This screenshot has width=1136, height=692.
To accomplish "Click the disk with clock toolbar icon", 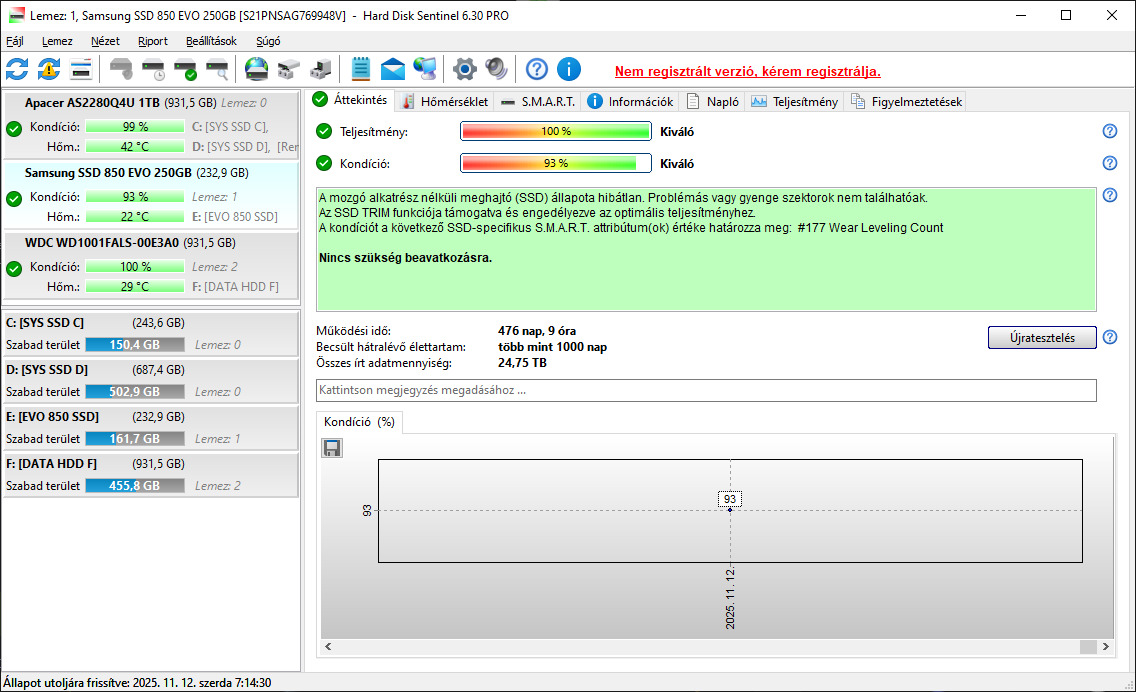I will point(153,70).
